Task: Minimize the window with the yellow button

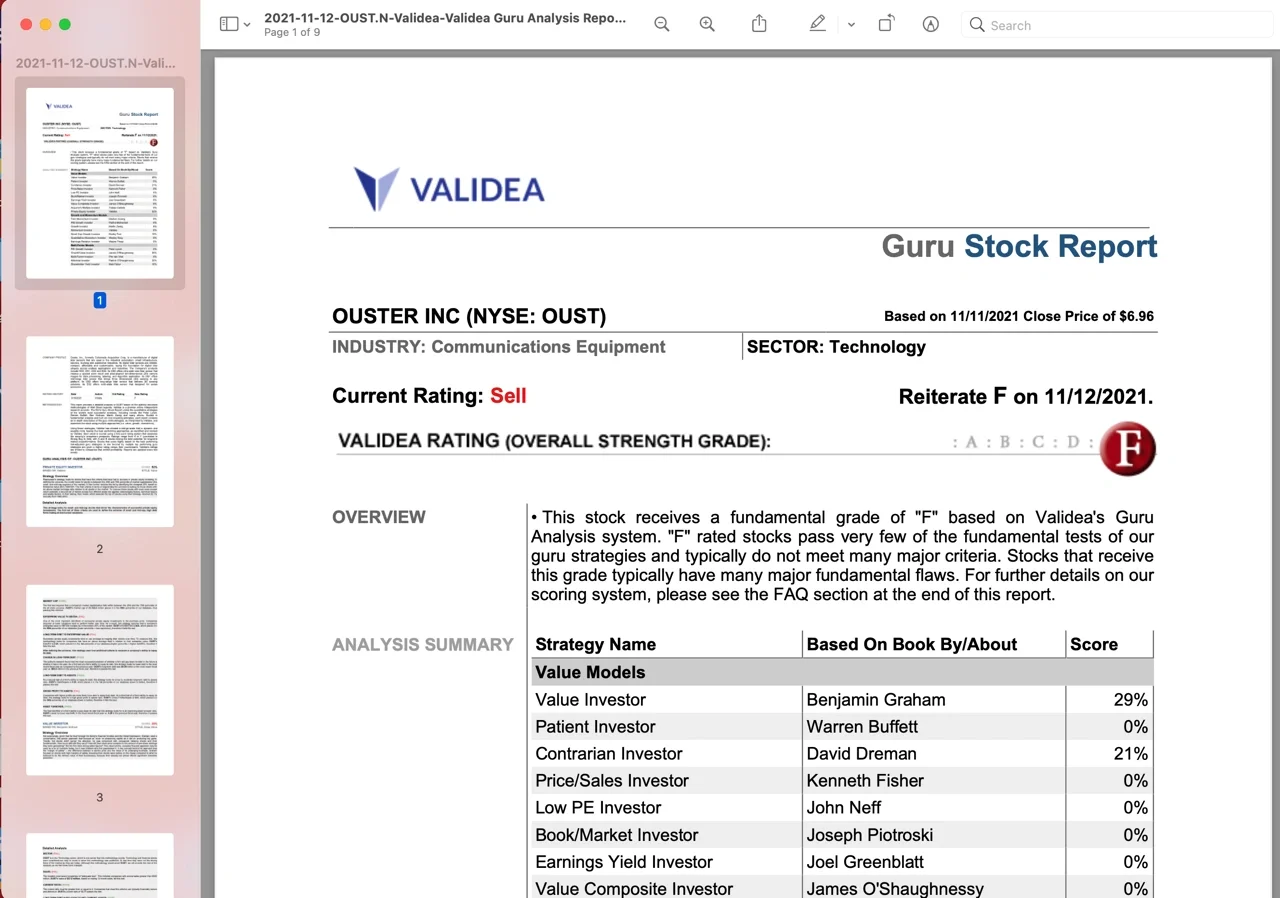Action: pos(46,24)
